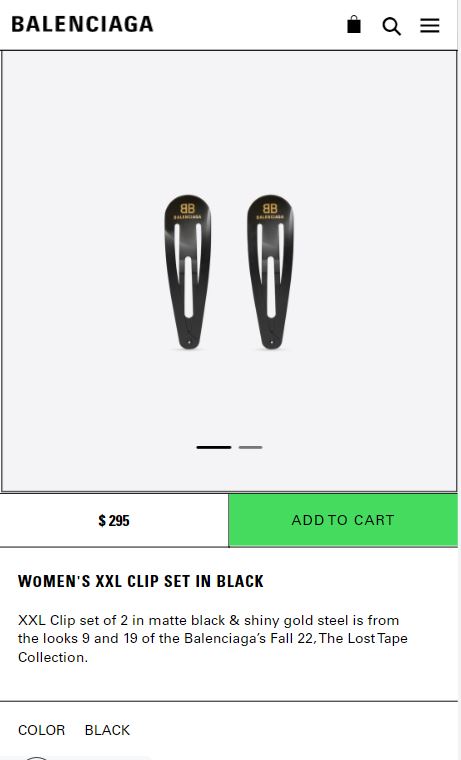Click the gold BB logo on right clip
Viewport: 461px width, 760px height.
pos(270,208)
